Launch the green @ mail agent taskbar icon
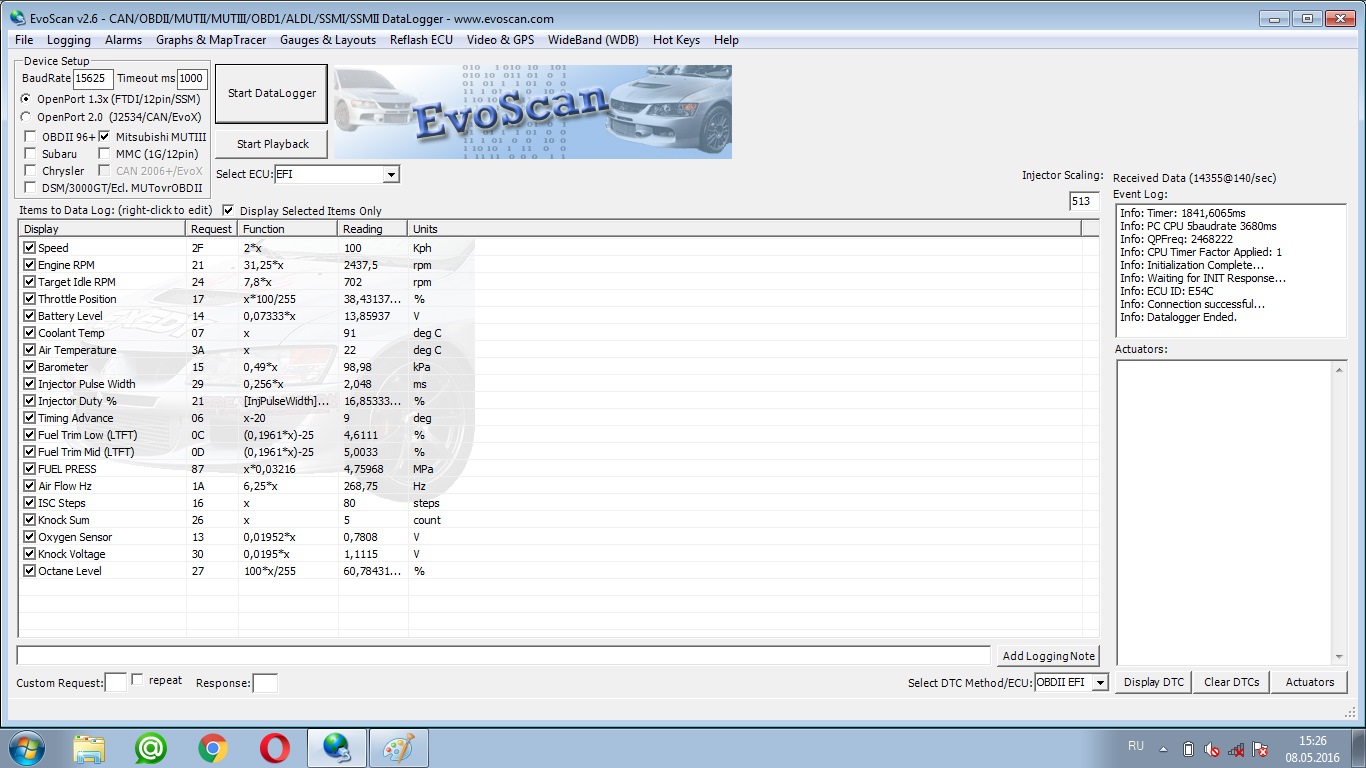The image size is (1366, 768). tap(151, 748)
